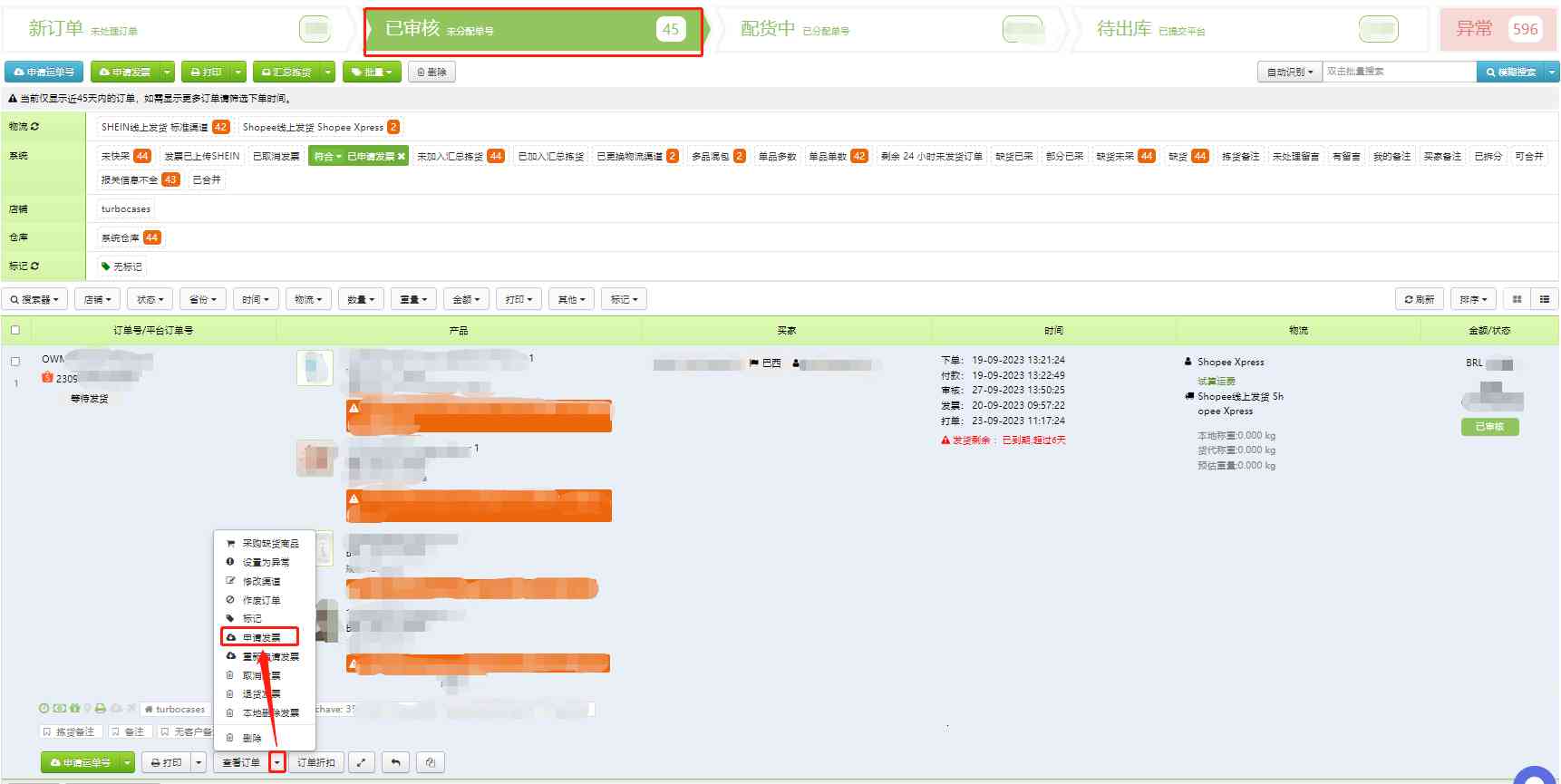Viewport: 1561px width, 784px height.
Task: Click the blue 申请运单号 button at top
Action: [x=44, y=72]
